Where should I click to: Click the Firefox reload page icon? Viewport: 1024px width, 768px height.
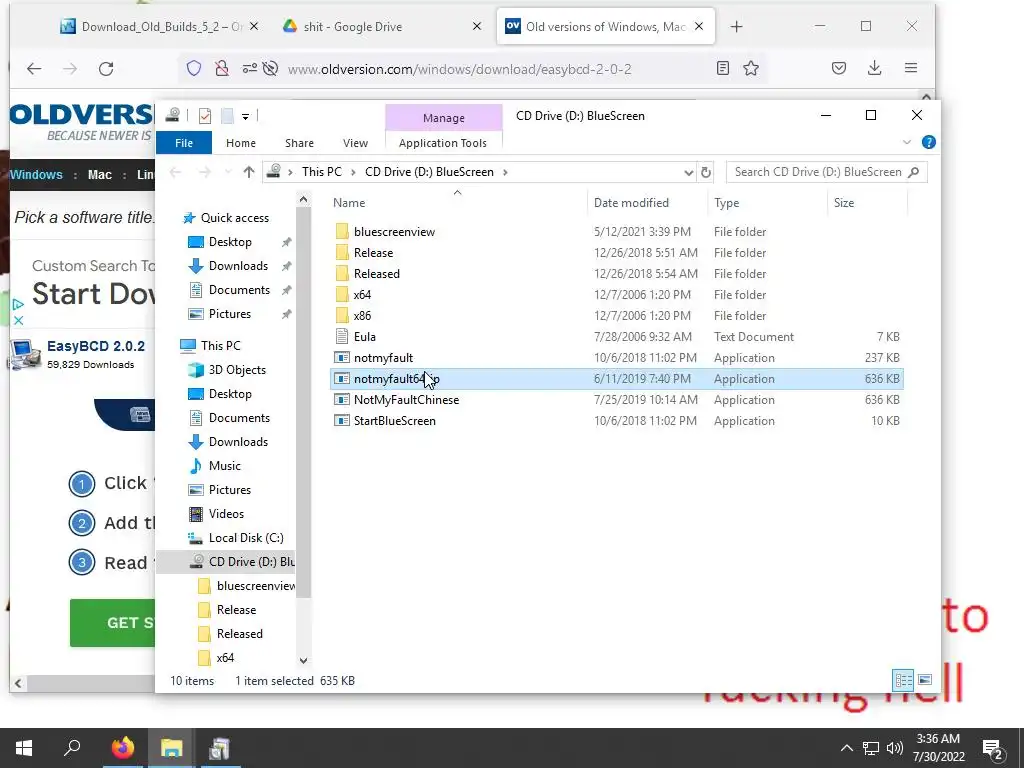(x=106, y=69)
